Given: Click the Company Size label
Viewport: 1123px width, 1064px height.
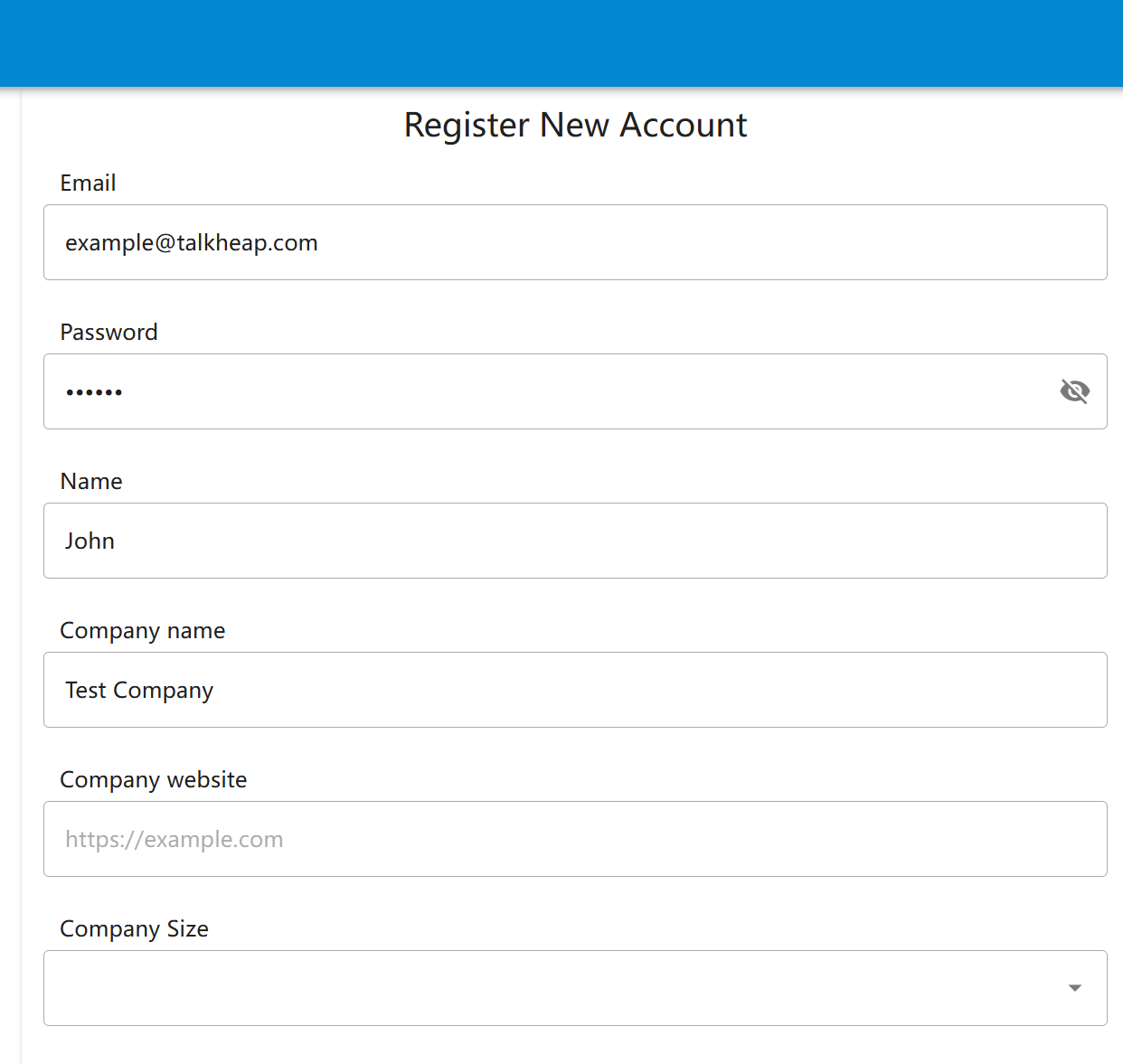Looking at the screenshot, I should click(x=134, y=928).
